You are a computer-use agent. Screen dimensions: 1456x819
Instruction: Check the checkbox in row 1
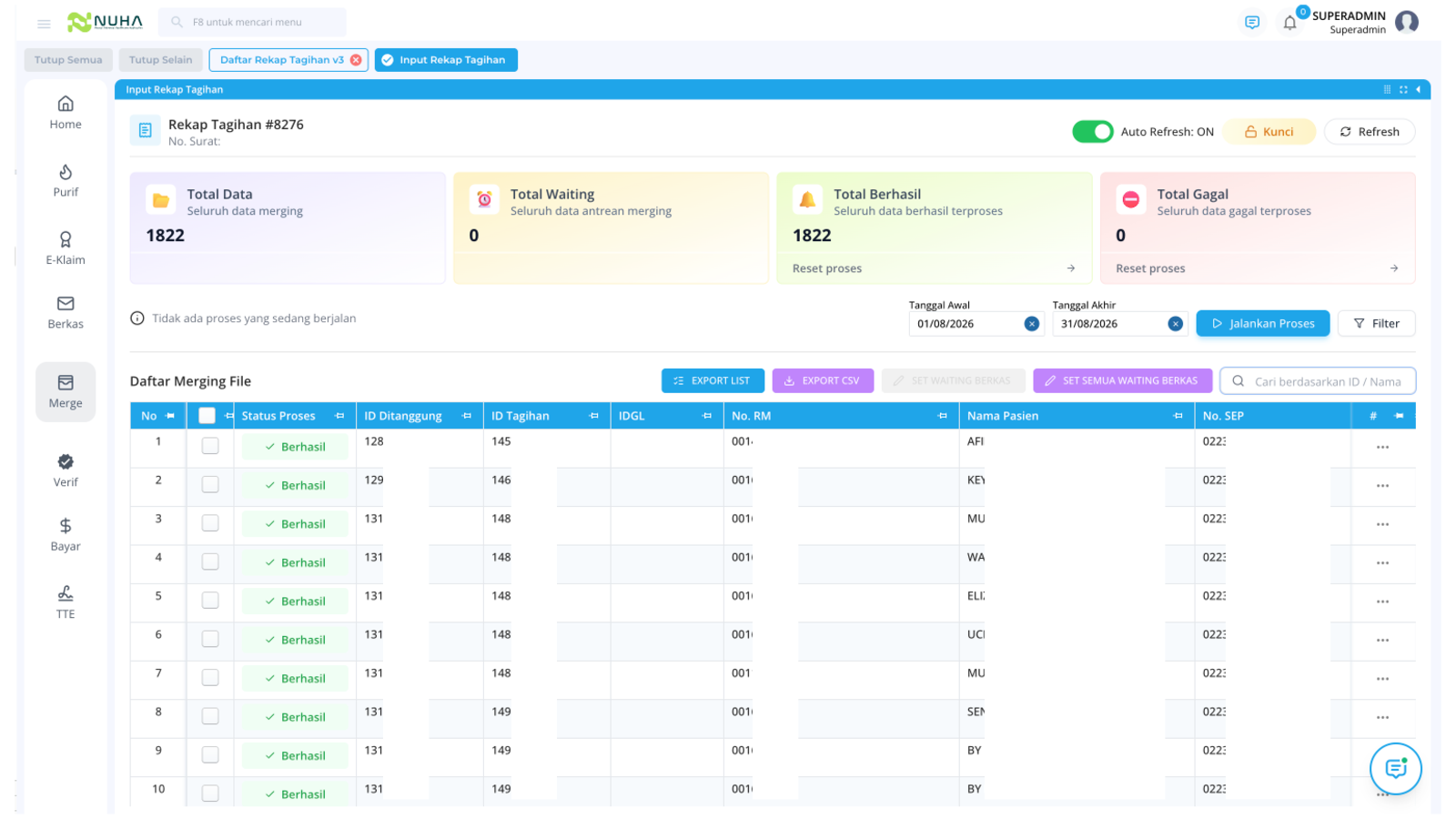coord(210,446)
